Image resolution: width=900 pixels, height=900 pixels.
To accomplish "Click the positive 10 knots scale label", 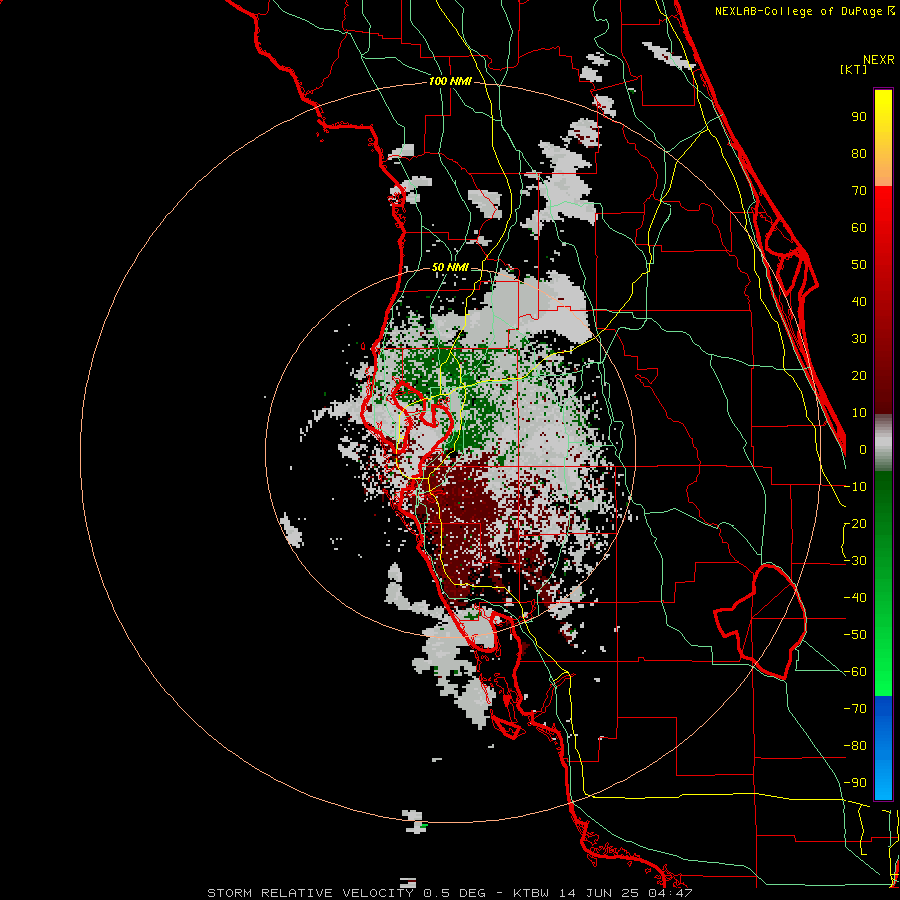I will (x=859, y=413).
